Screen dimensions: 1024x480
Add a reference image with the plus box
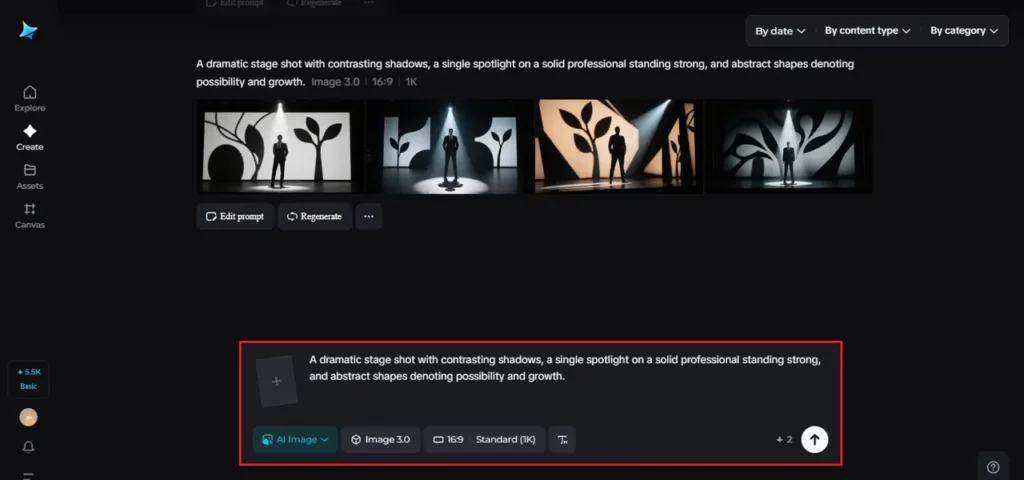point(277,381)
